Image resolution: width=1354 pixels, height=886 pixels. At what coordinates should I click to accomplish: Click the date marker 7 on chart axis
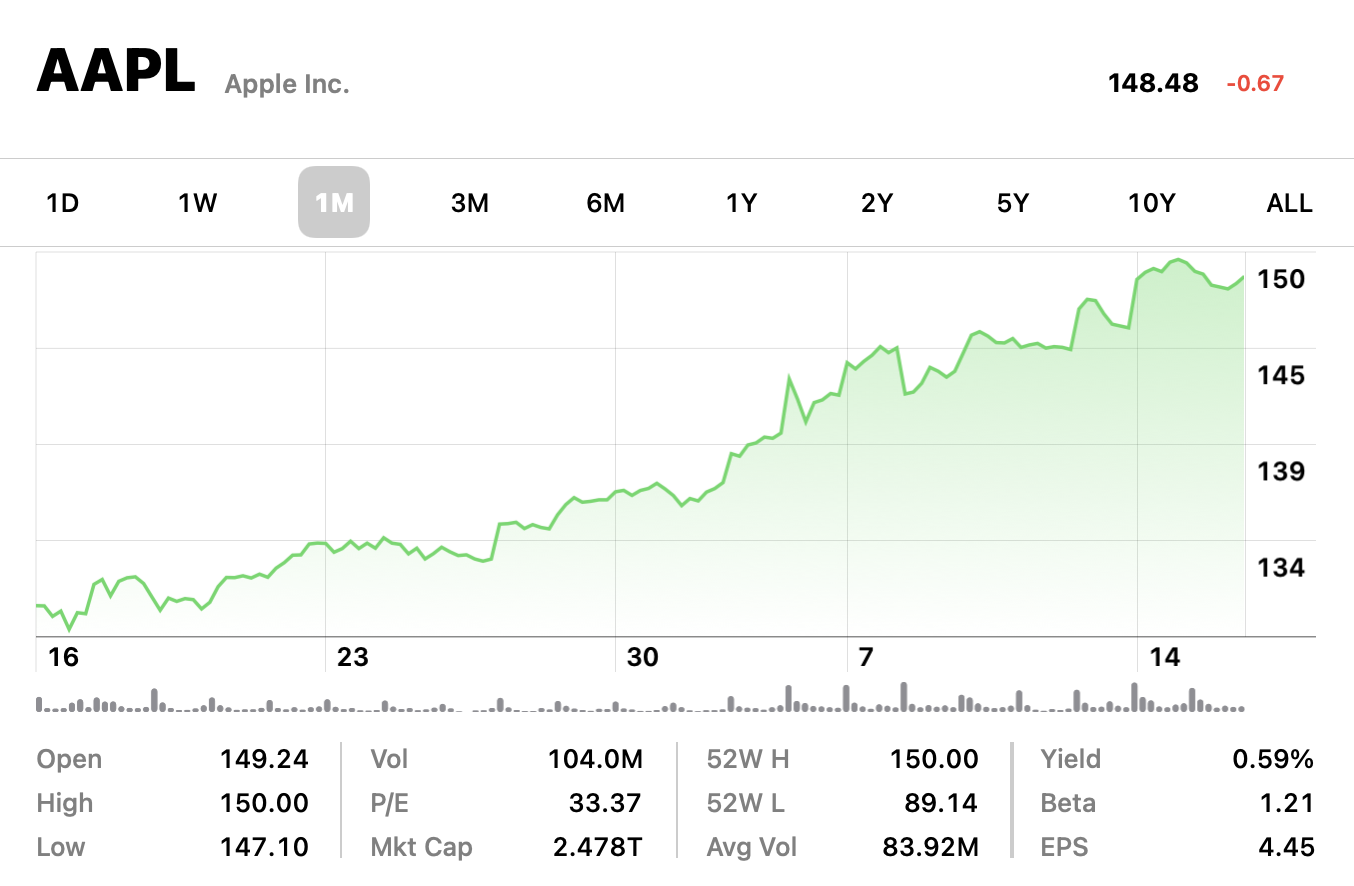pyautogui.click(x=865, y=657)
